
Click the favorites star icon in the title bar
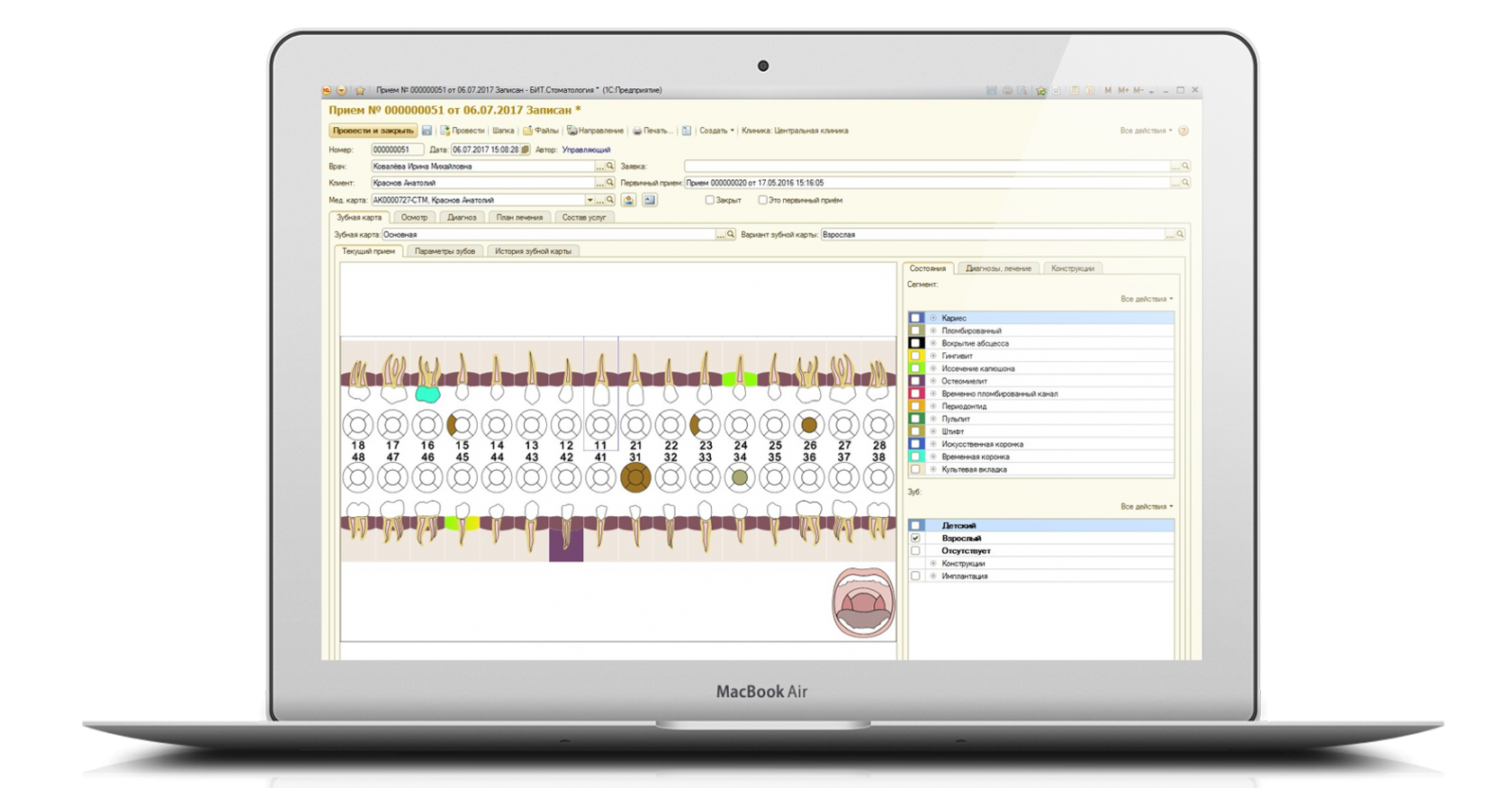tap(360, 90)
